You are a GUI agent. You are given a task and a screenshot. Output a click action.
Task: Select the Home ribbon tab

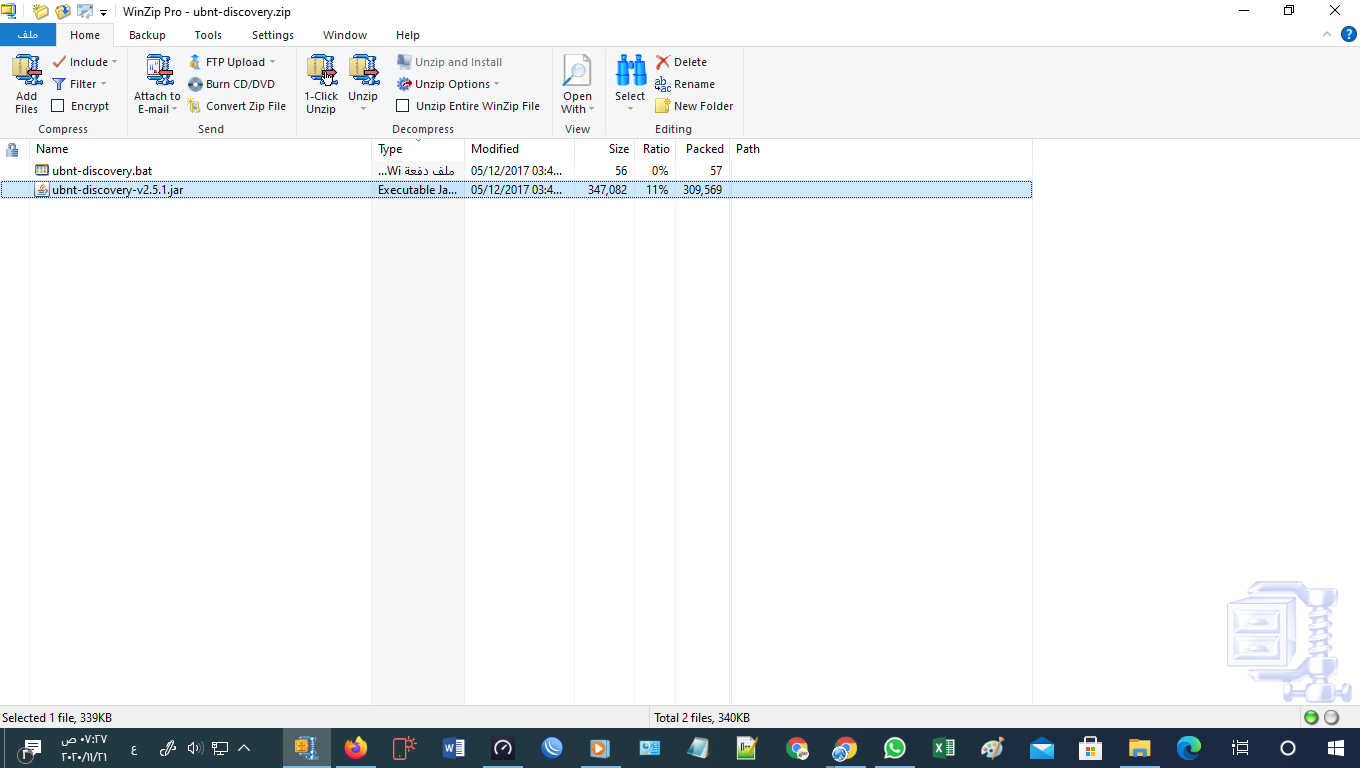tap(85, 35)
